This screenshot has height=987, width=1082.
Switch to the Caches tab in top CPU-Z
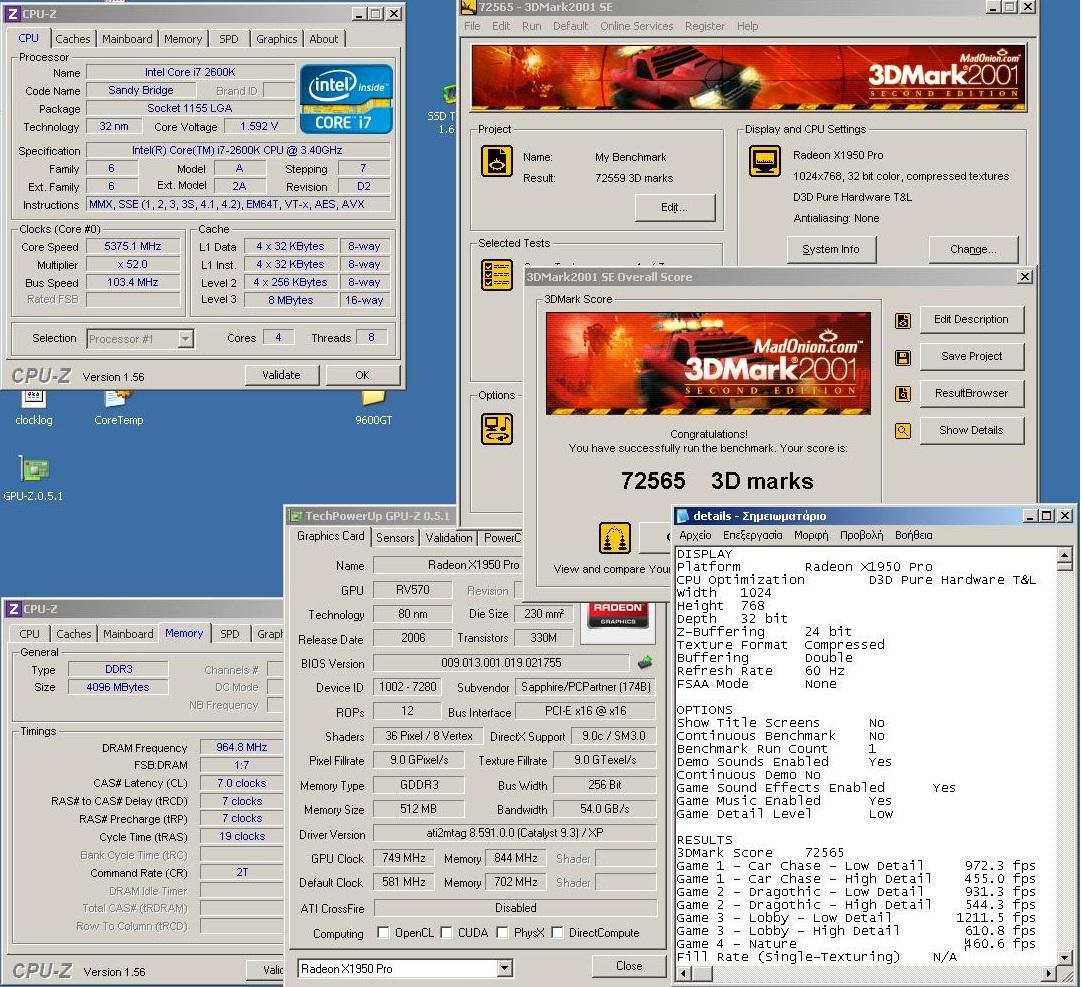[x=72, y=39]
